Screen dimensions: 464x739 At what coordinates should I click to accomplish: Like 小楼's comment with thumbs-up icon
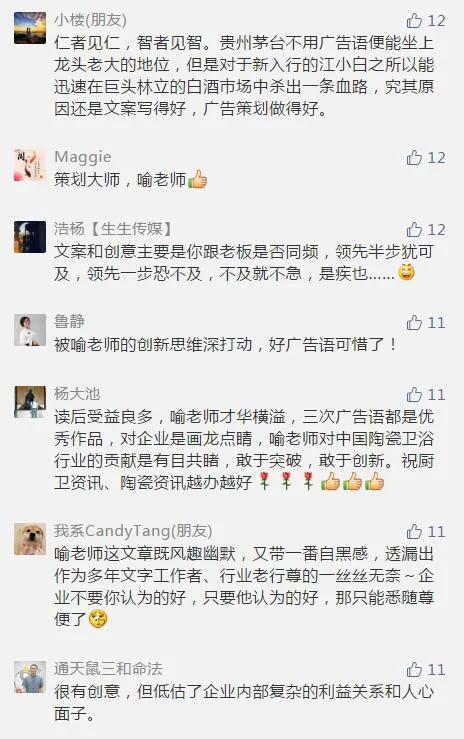click(414, 21)
